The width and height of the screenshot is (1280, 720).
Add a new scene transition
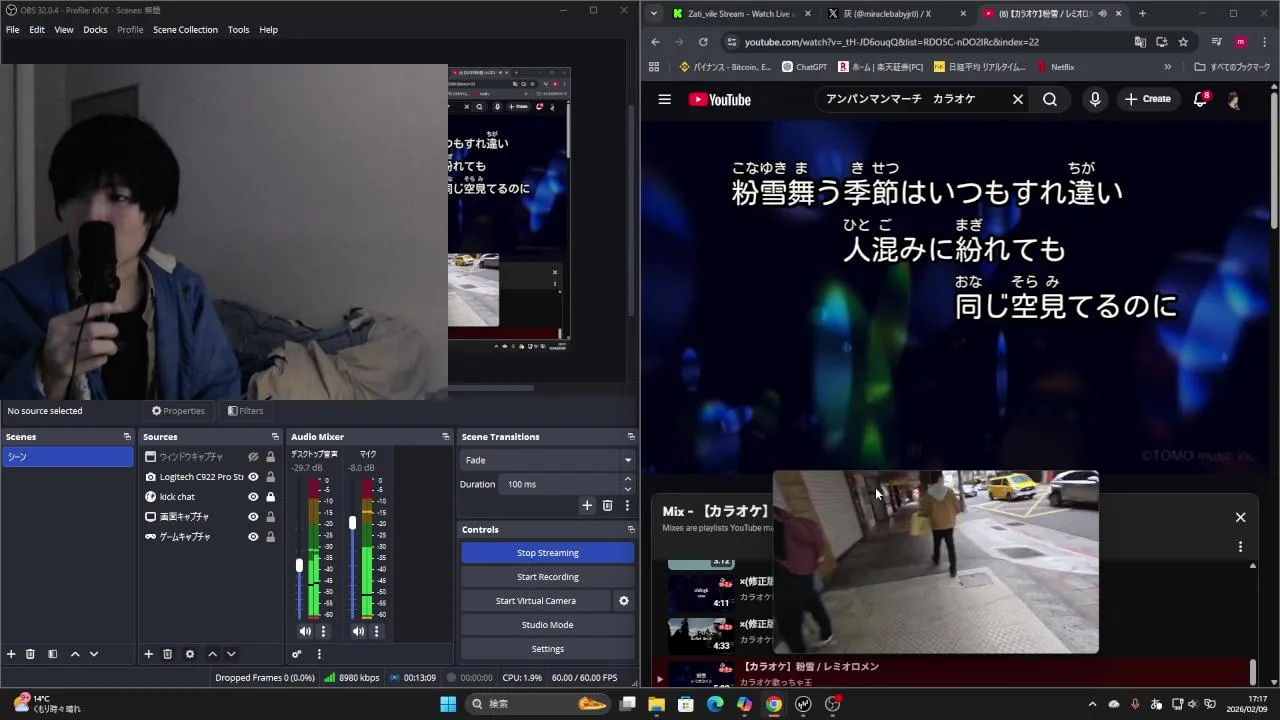click(587, 505)
